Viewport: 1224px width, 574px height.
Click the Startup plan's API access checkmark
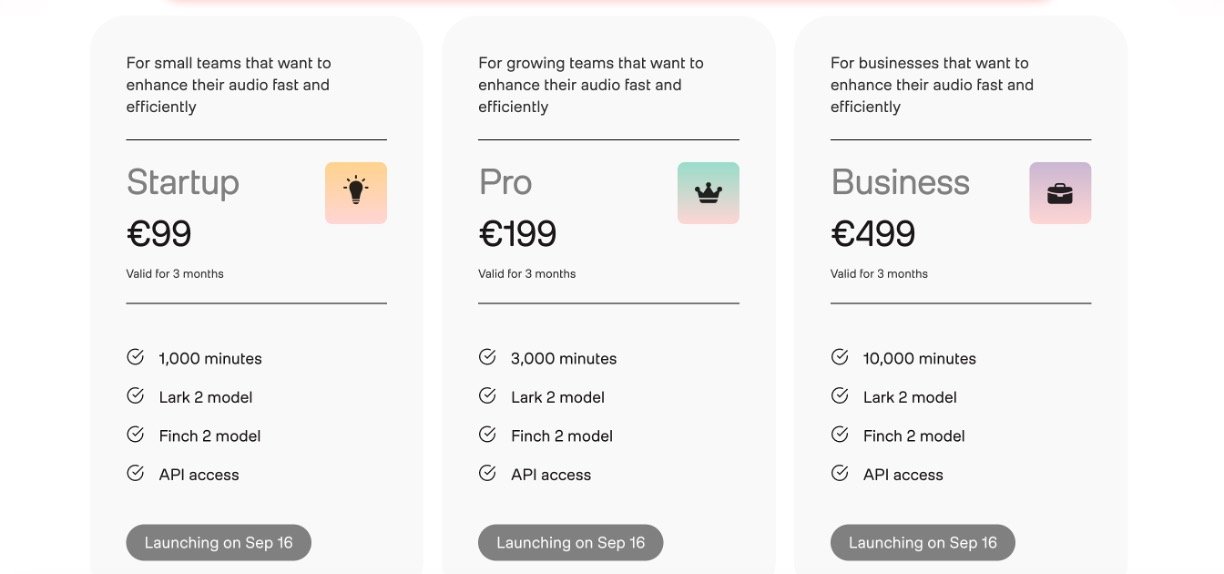135,473
